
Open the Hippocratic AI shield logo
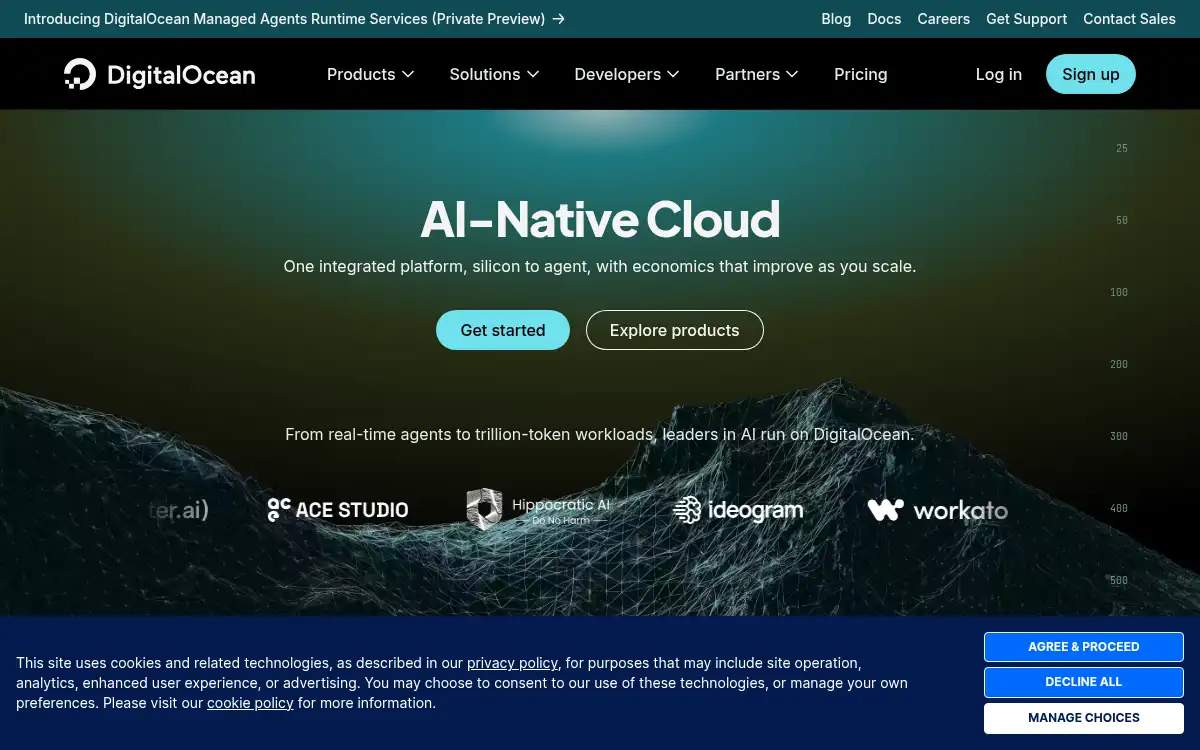(x=484, y=509)
